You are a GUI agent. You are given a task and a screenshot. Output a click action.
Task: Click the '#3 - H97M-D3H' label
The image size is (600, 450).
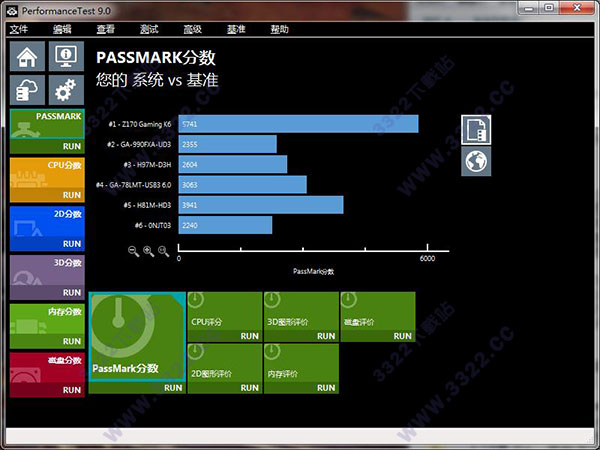click(147, 165)
